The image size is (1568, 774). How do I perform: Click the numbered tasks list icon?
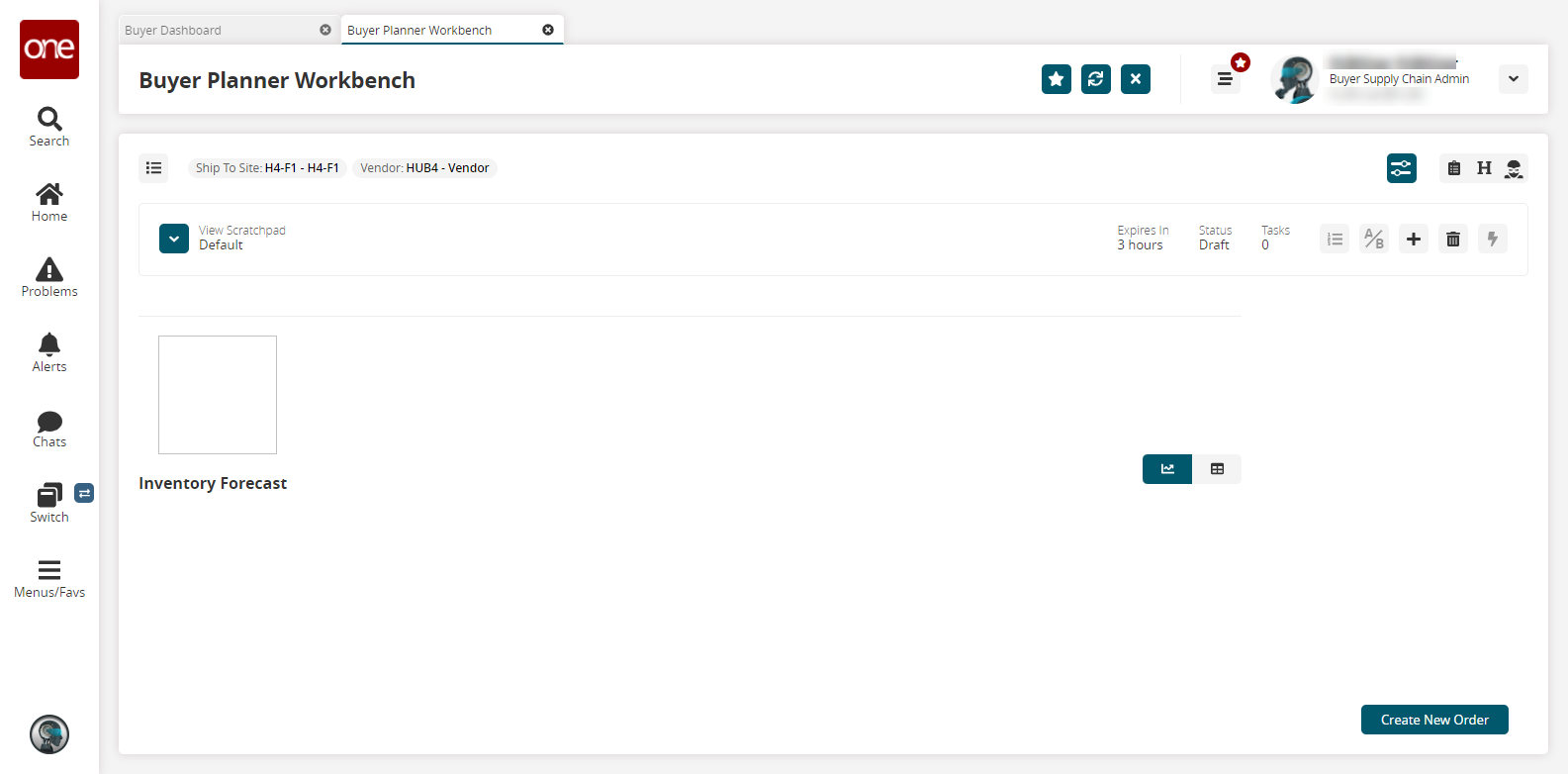pyautogui.click(x=1335, y=239)
